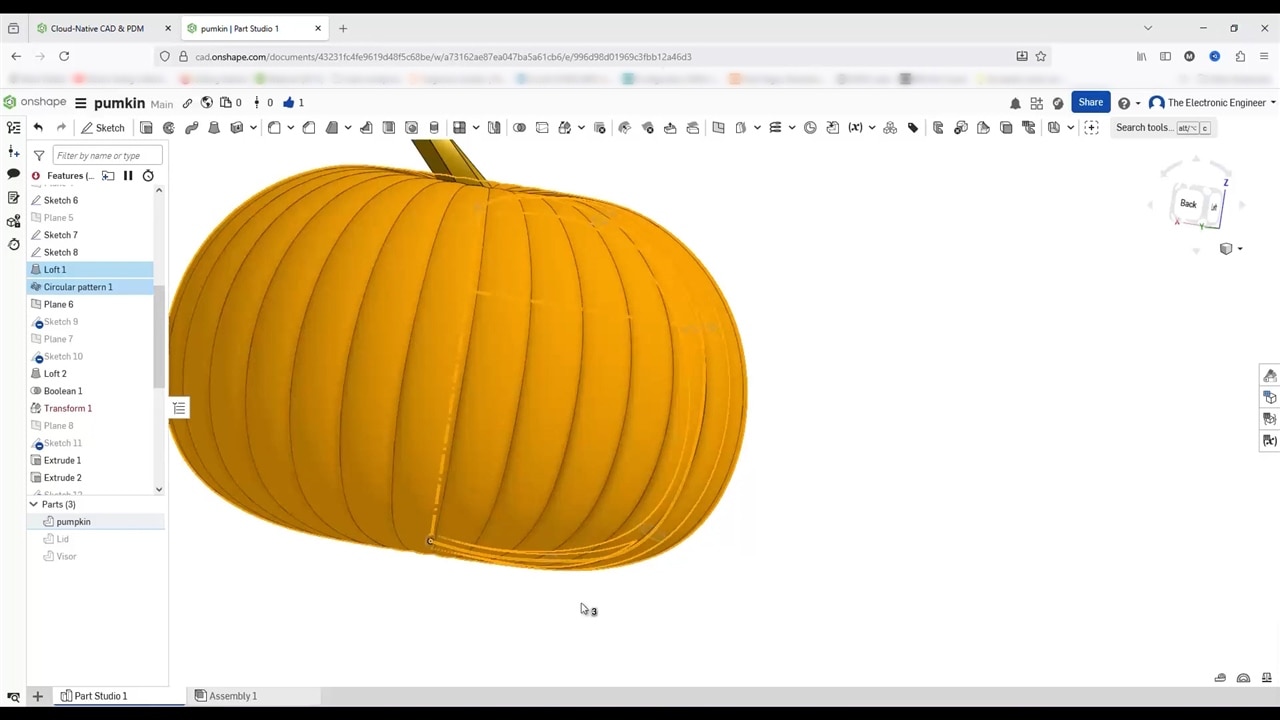Open the Comments panel
This screenshot has width=1280, height=720.
[x=14, y=174]
